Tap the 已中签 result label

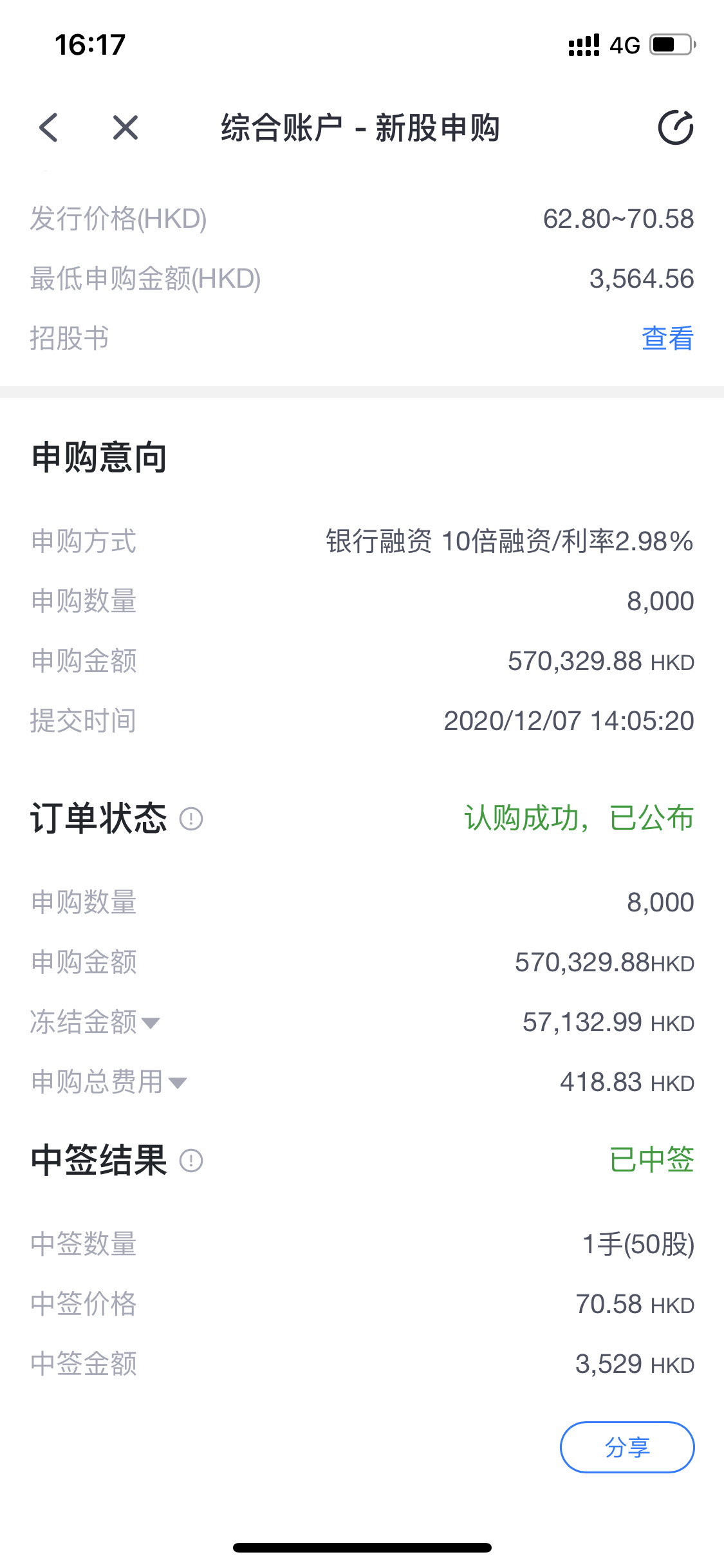coord(652,1160)
